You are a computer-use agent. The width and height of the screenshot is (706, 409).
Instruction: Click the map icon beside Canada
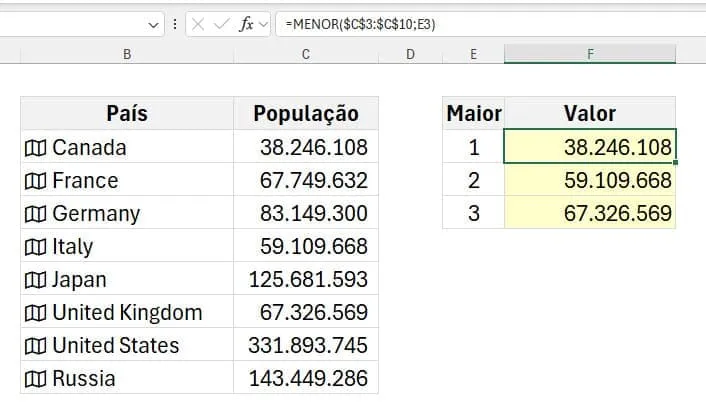[x=35, y=148]
